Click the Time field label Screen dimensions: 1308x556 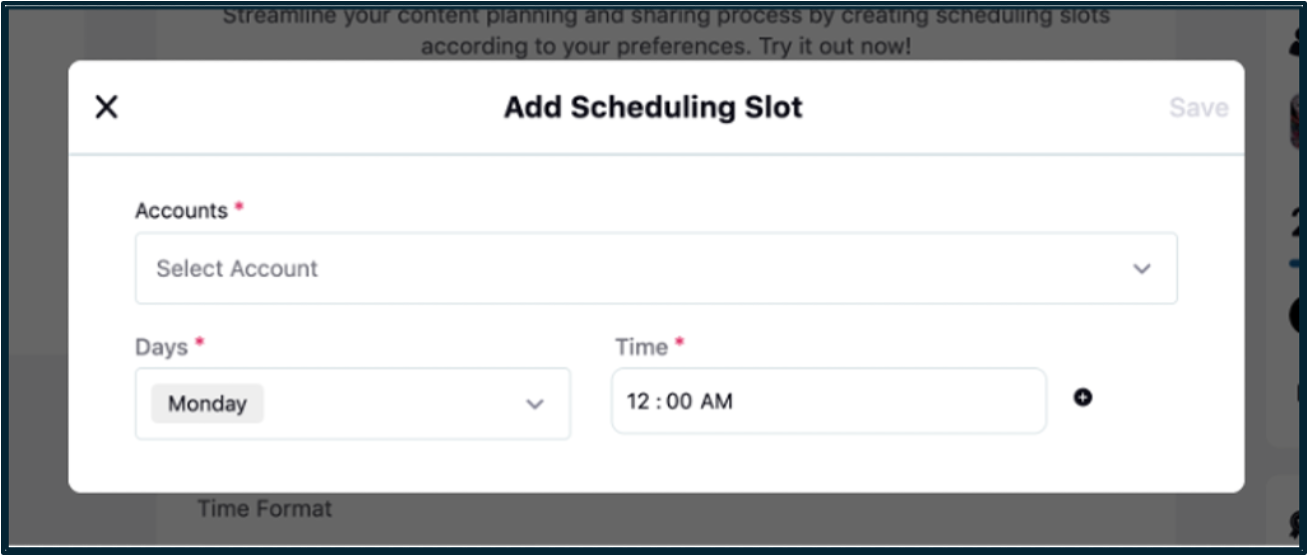[x=641, y=347]
